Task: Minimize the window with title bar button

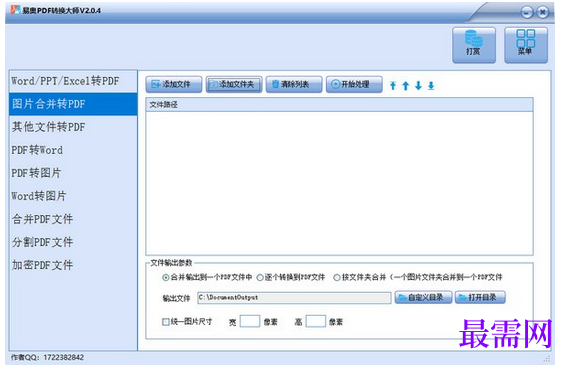Action: (x=527, y=13)
